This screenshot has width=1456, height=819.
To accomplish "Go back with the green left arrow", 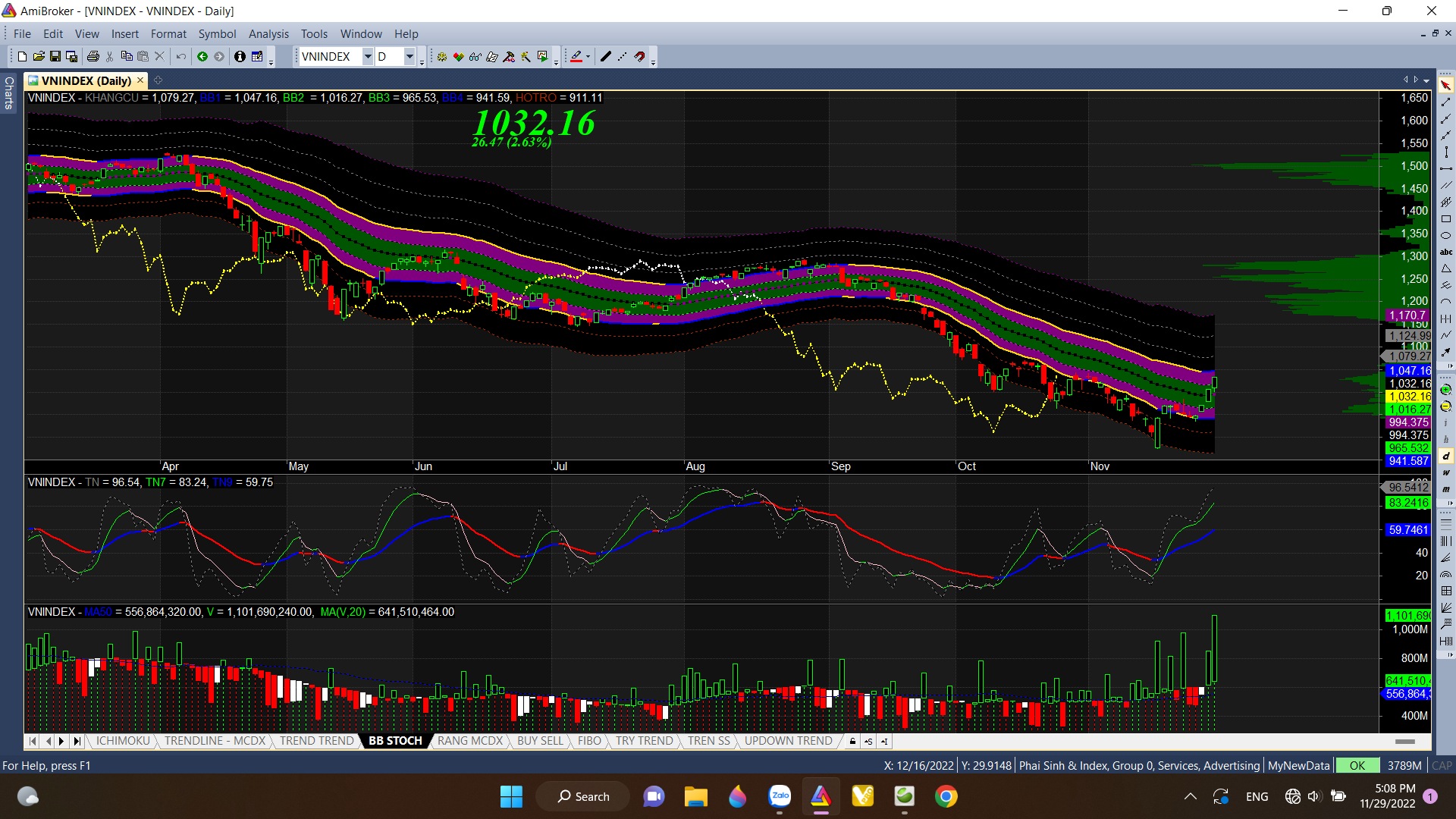I will point(202,56).
